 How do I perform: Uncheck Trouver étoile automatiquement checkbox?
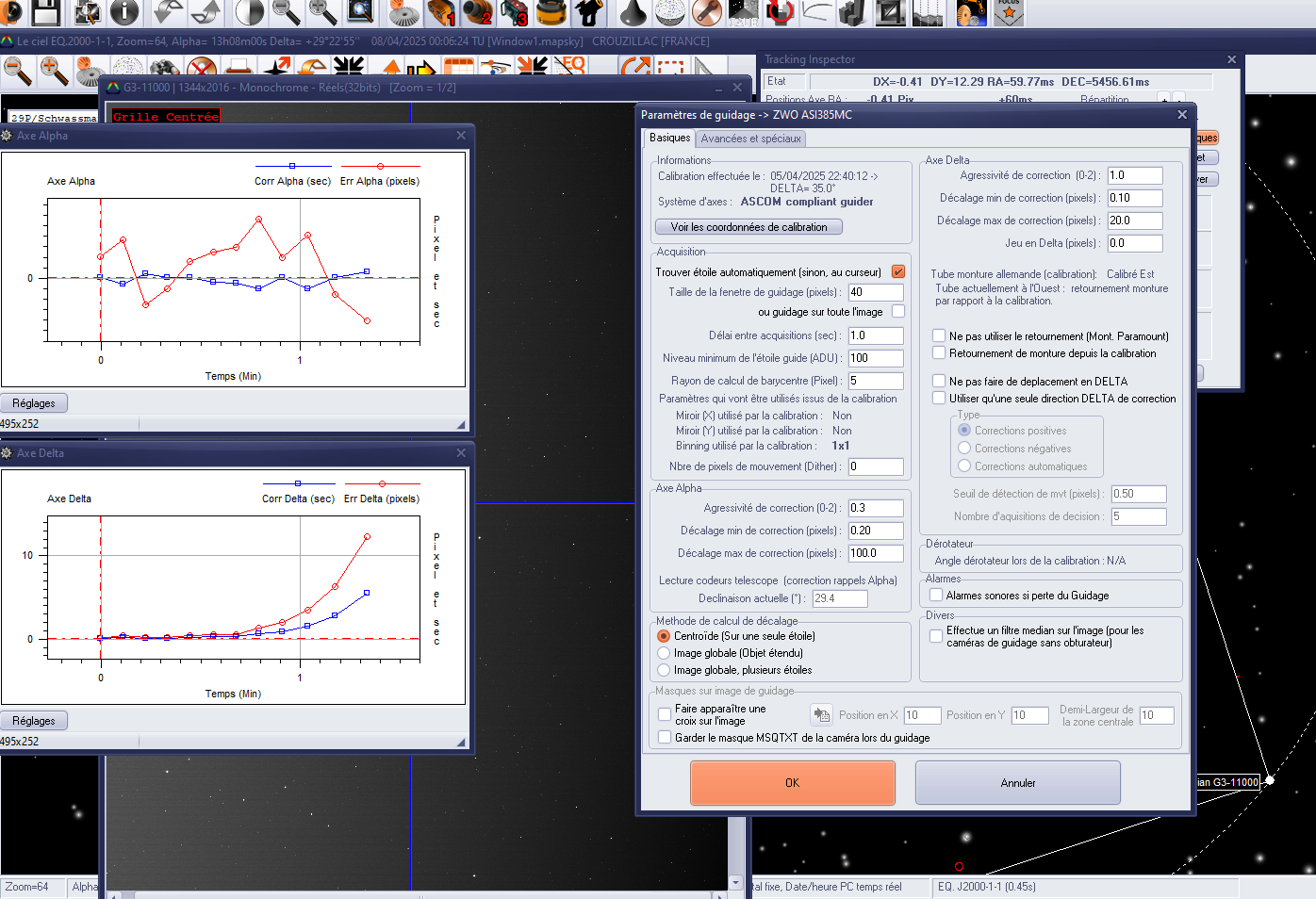898,272
